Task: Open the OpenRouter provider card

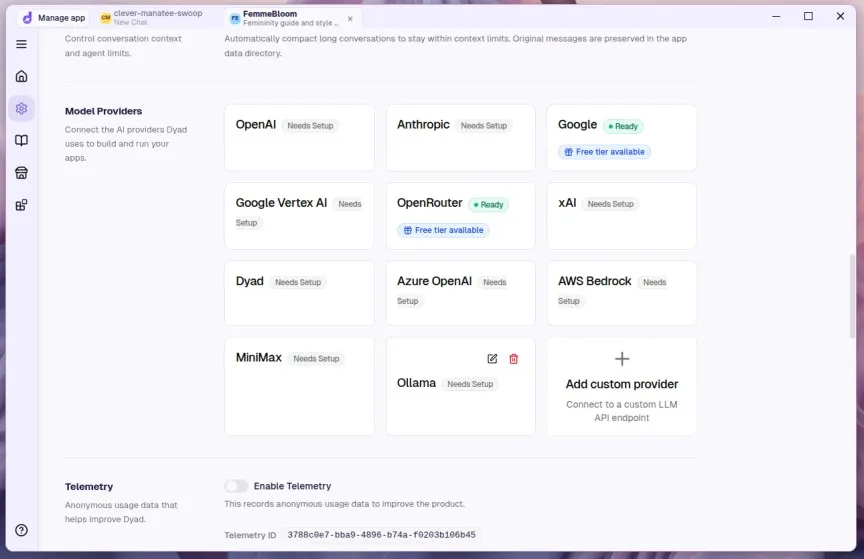Action: (x=461, y=216)
